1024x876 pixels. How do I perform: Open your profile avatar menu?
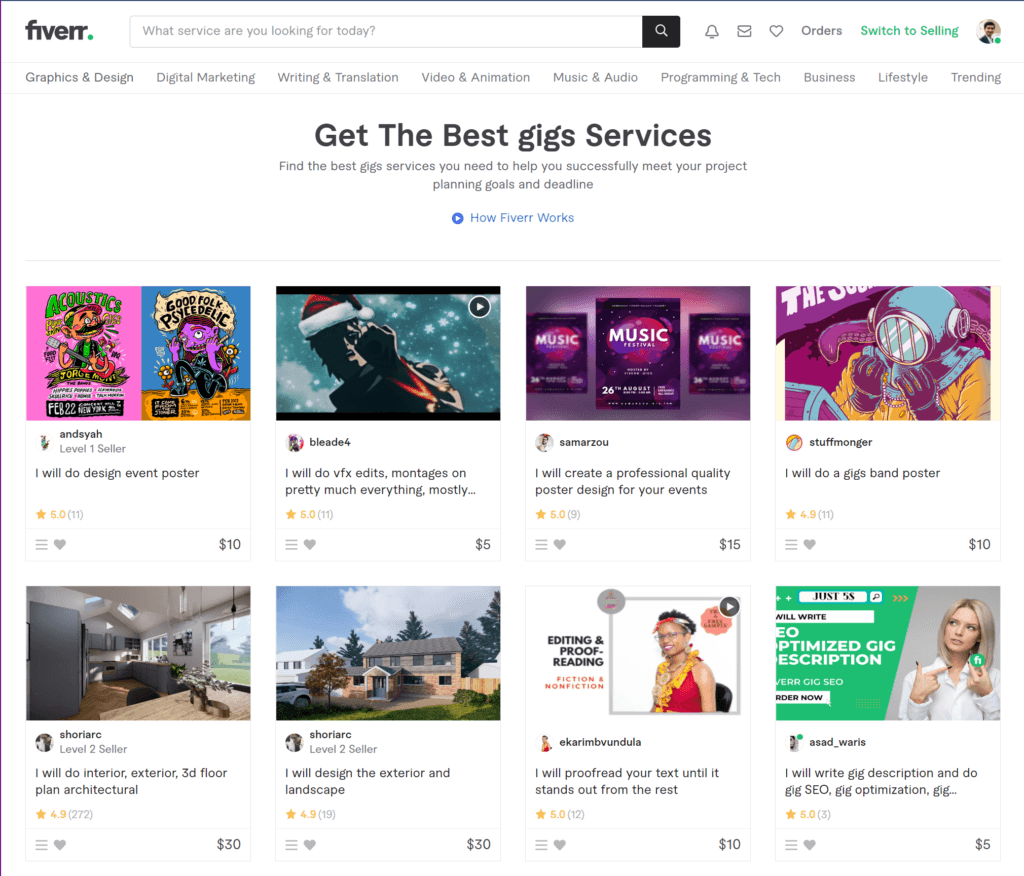(988, 30)
